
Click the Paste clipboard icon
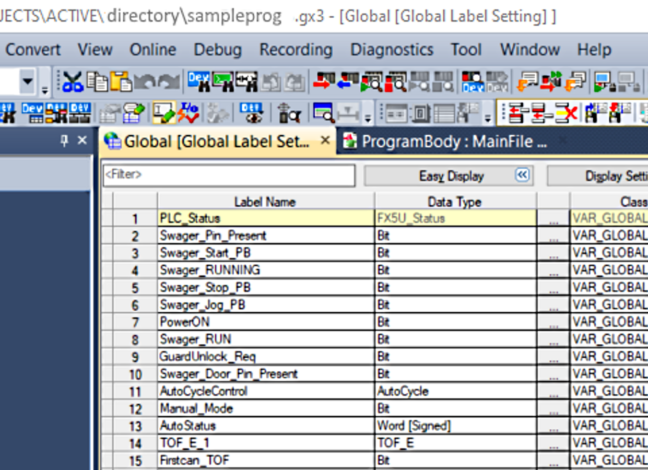(121, 82)
